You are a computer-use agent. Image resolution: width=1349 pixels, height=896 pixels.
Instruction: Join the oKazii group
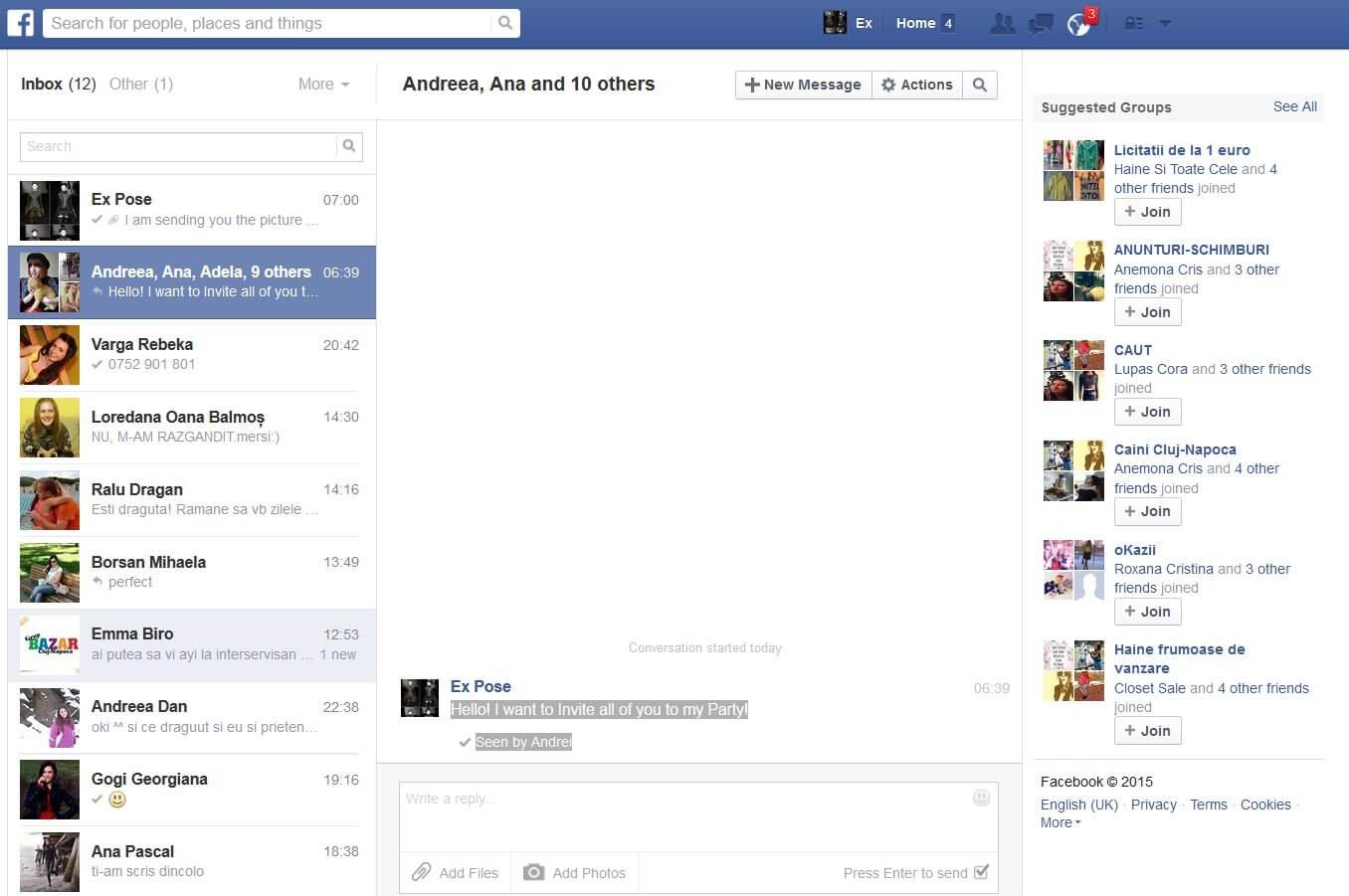pyautogui.click(x=1147, y=612)
